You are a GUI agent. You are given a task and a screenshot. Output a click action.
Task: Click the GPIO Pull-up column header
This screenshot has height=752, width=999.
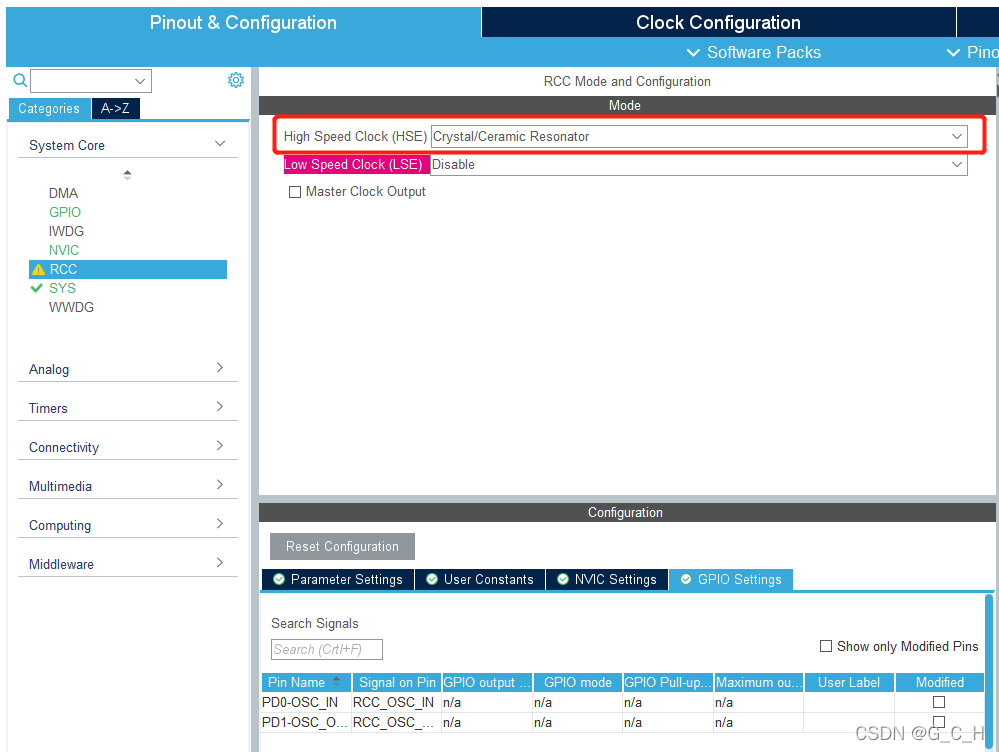668,682
